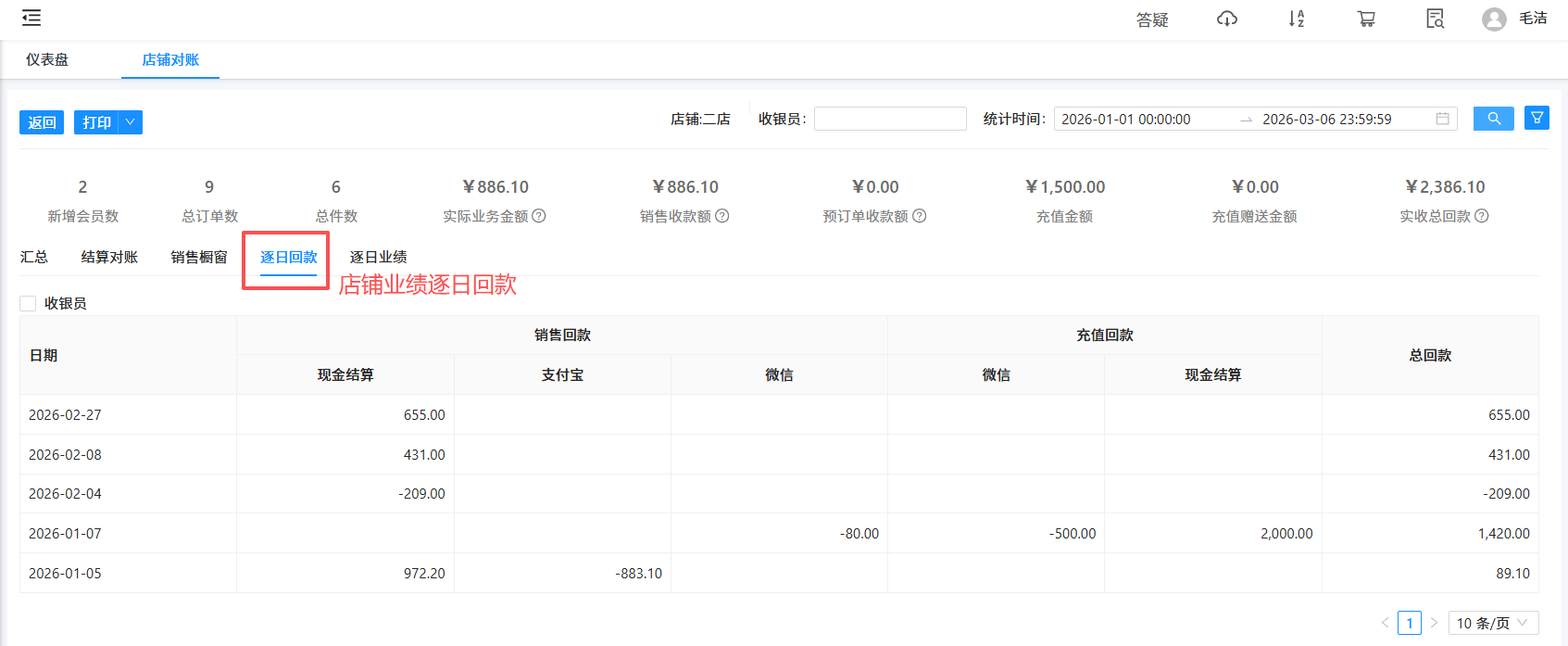
Task: Open the 毛洁 user account menu
Action: click(x=1515, y=19)
